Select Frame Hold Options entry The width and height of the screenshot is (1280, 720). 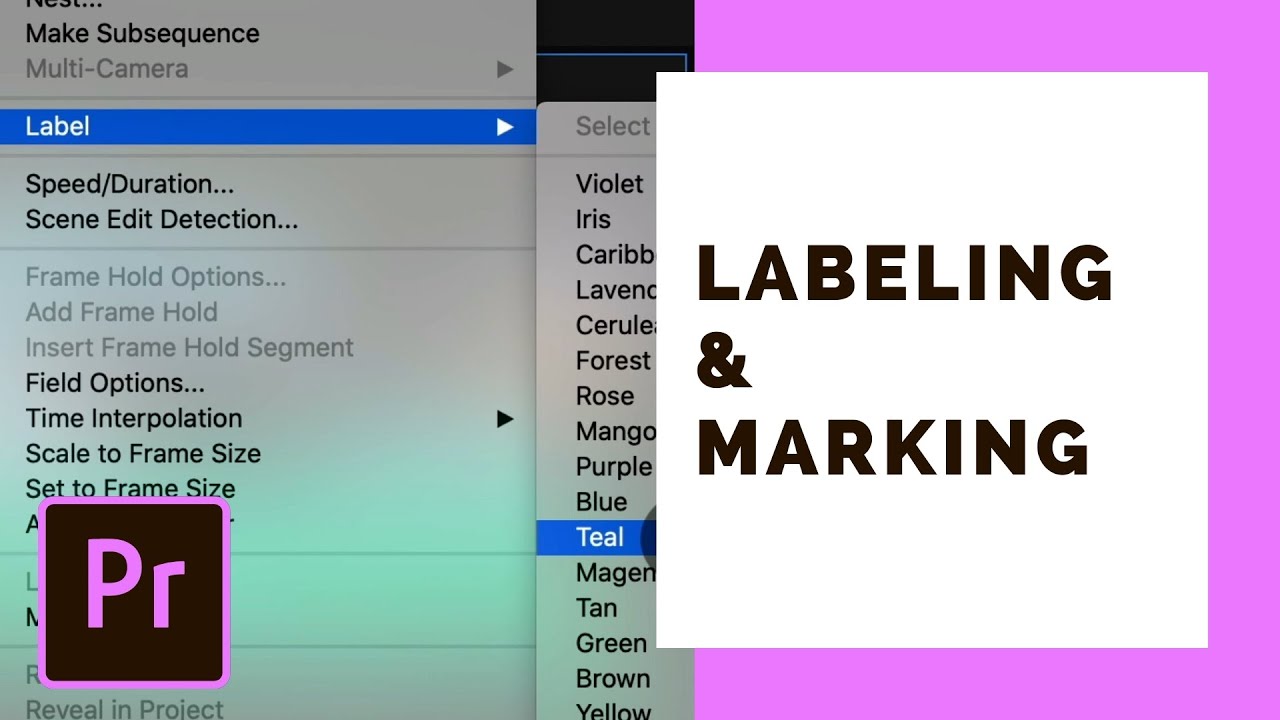click(x=156, y=277)
